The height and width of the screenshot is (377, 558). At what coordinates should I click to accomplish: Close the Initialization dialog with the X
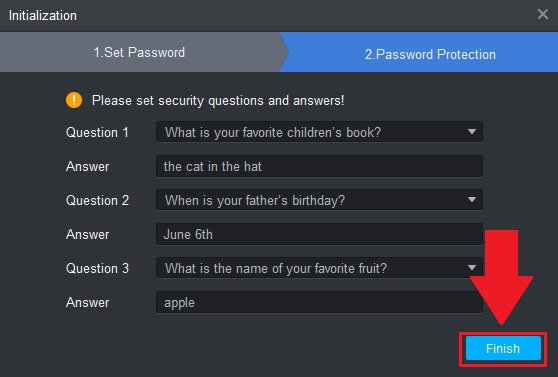pos(542,14)
